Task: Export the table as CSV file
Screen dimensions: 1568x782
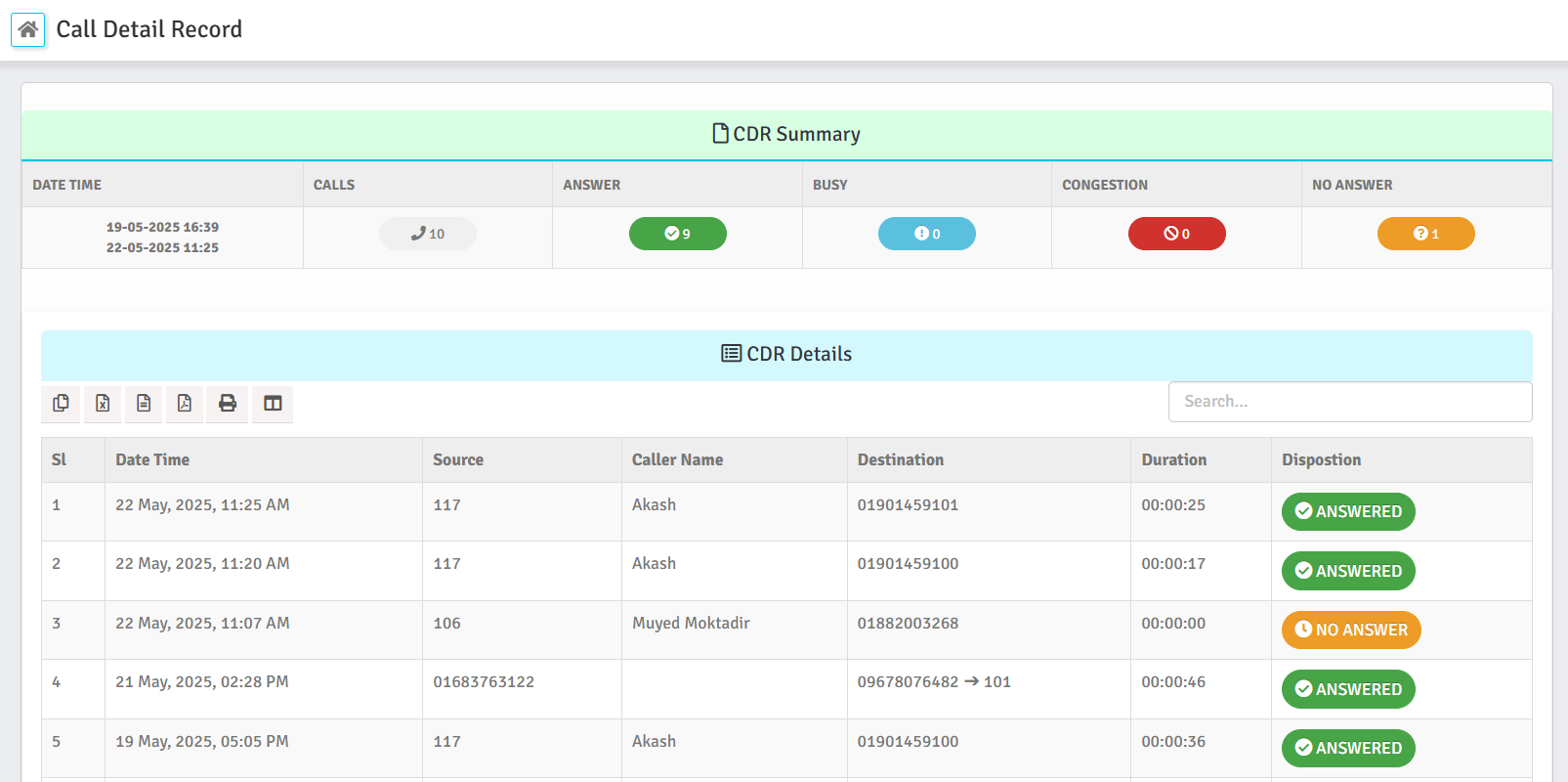Action: (144, 403)
